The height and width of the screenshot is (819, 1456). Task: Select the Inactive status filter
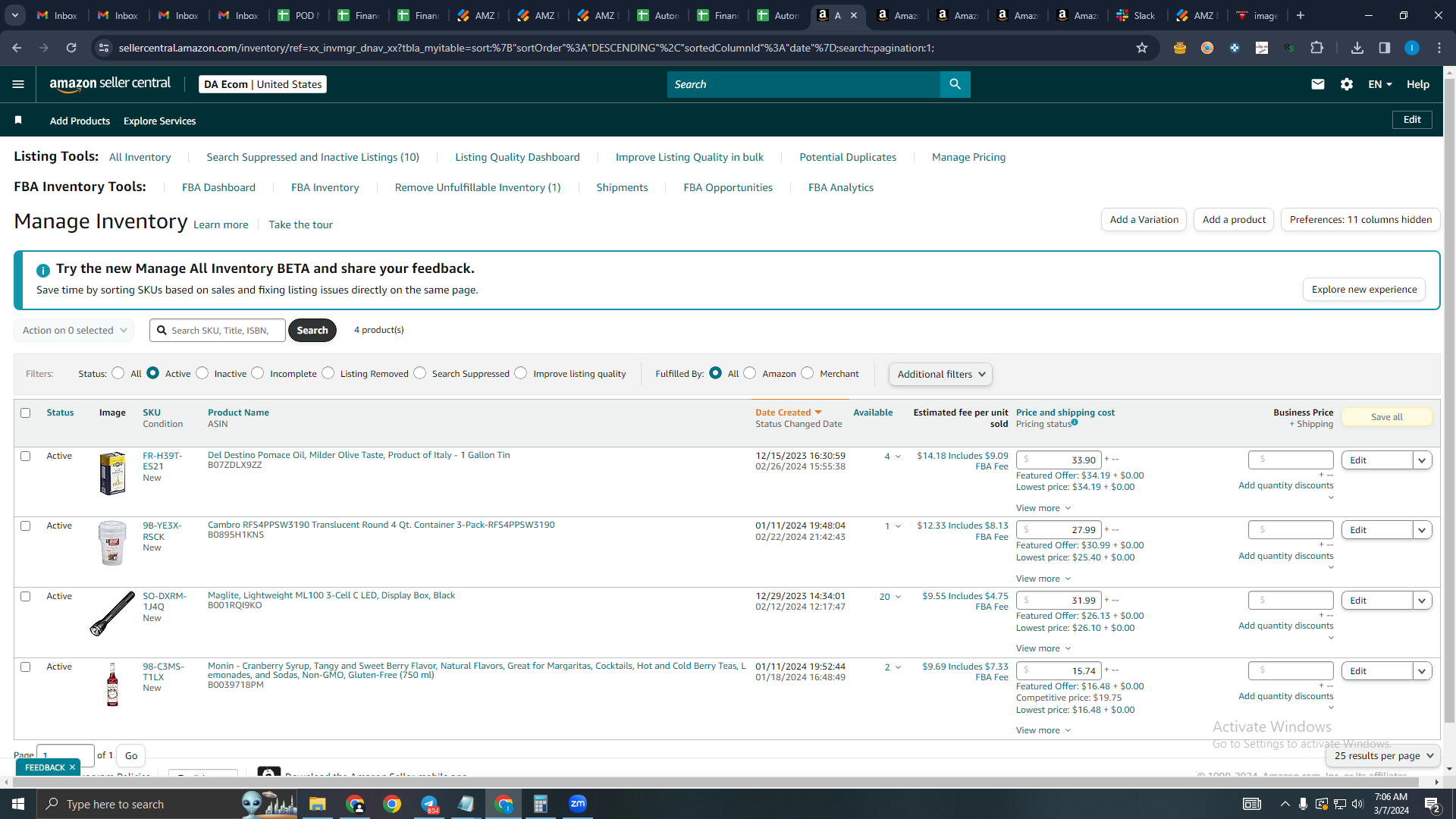(202, 373)
